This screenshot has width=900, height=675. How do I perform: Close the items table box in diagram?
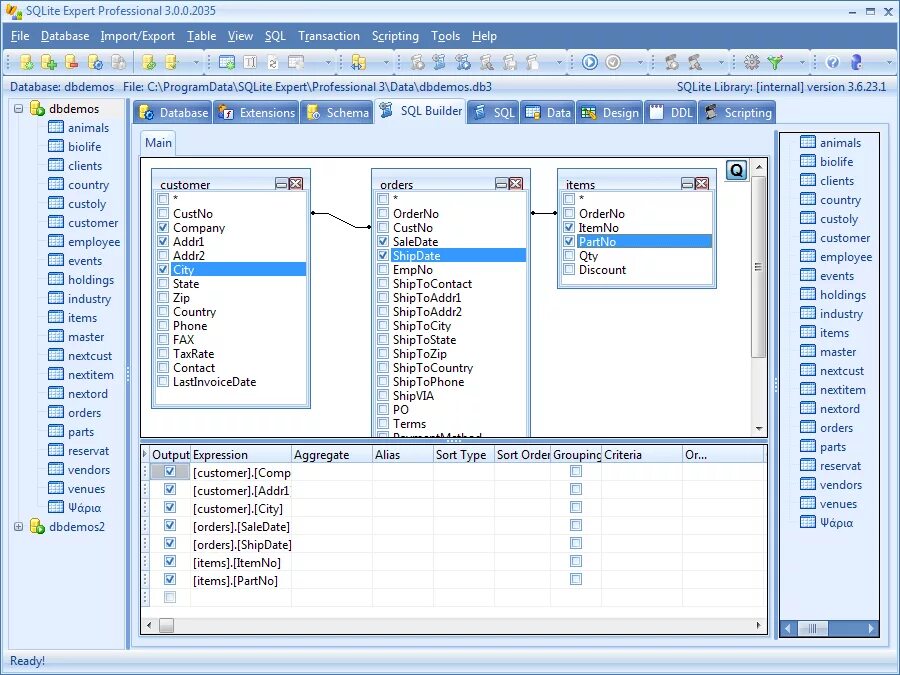pyautogui.click(x=701, y=184)
